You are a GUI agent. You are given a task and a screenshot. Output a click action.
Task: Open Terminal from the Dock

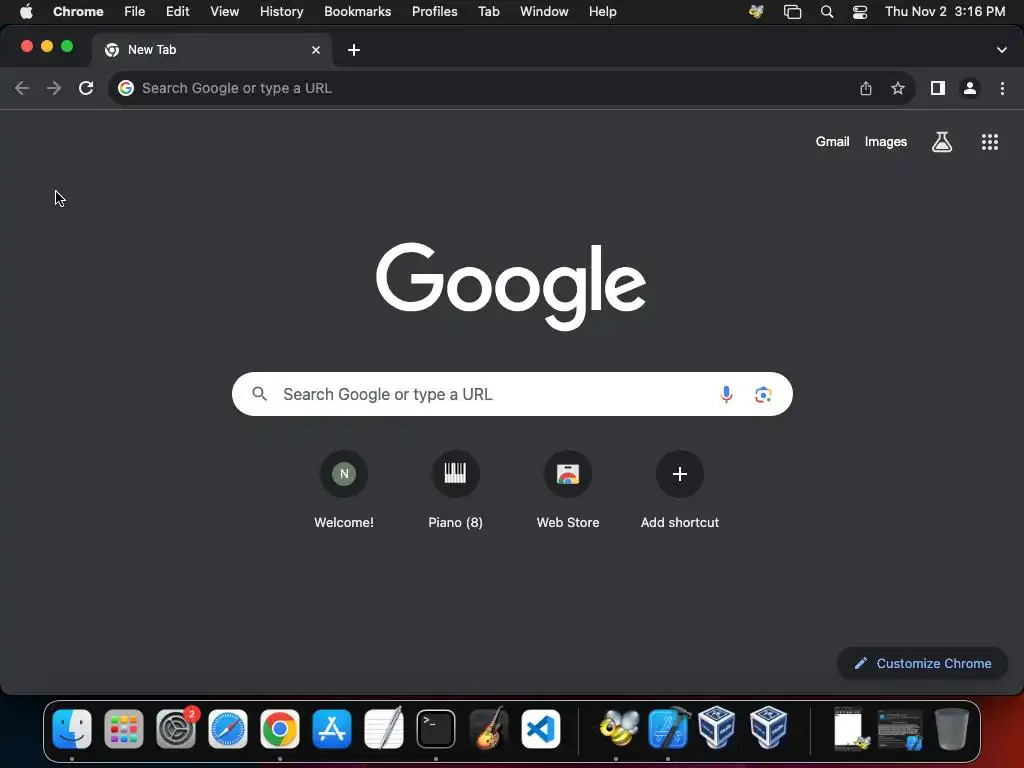coord(436,729)
